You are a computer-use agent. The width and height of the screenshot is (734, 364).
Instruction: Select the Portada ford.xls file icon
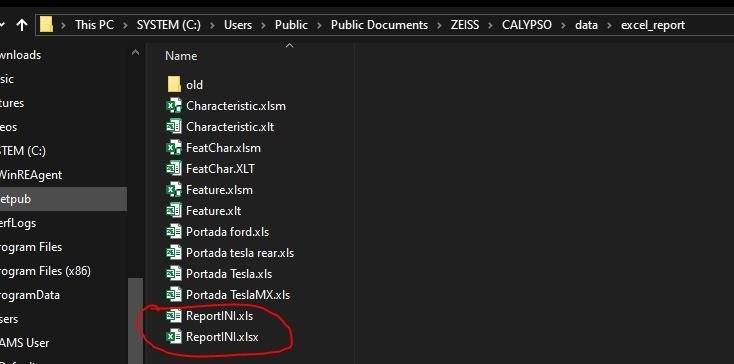tap(174, 232)
